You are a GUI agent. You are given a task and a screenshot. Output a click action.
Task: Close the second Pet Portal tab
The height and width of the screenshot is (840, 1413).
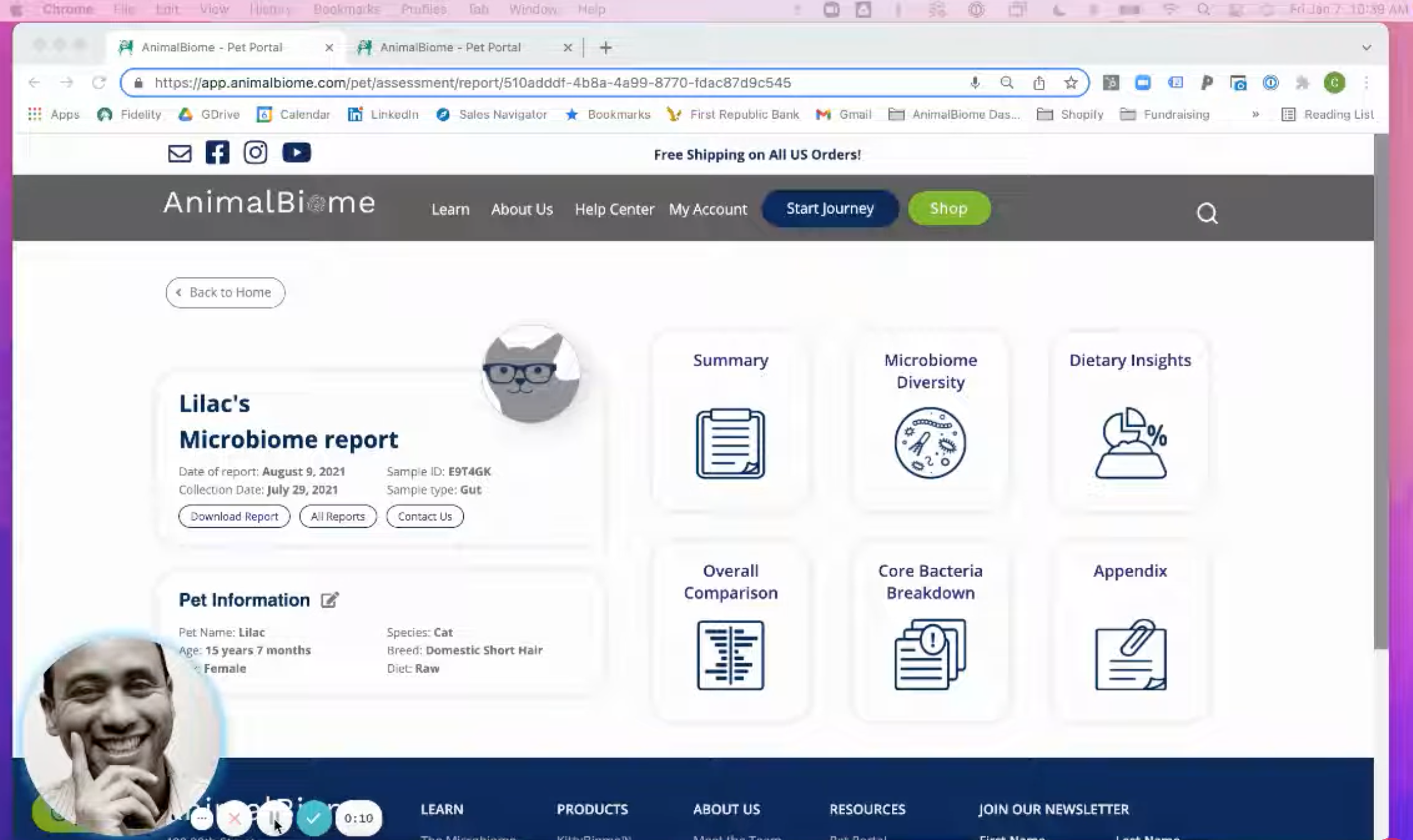coord(568,48)
